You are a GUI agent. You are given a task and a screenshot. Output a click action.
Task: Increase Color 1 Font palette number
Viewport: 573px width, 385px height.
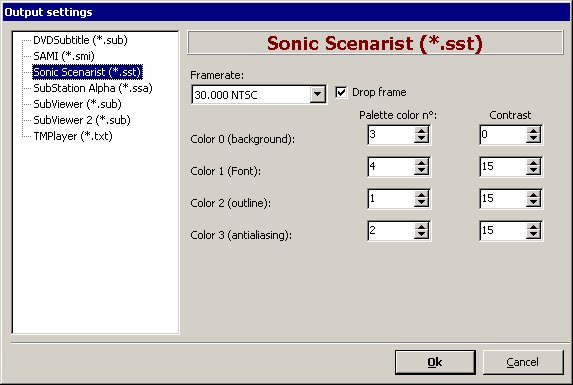point(421,163)
